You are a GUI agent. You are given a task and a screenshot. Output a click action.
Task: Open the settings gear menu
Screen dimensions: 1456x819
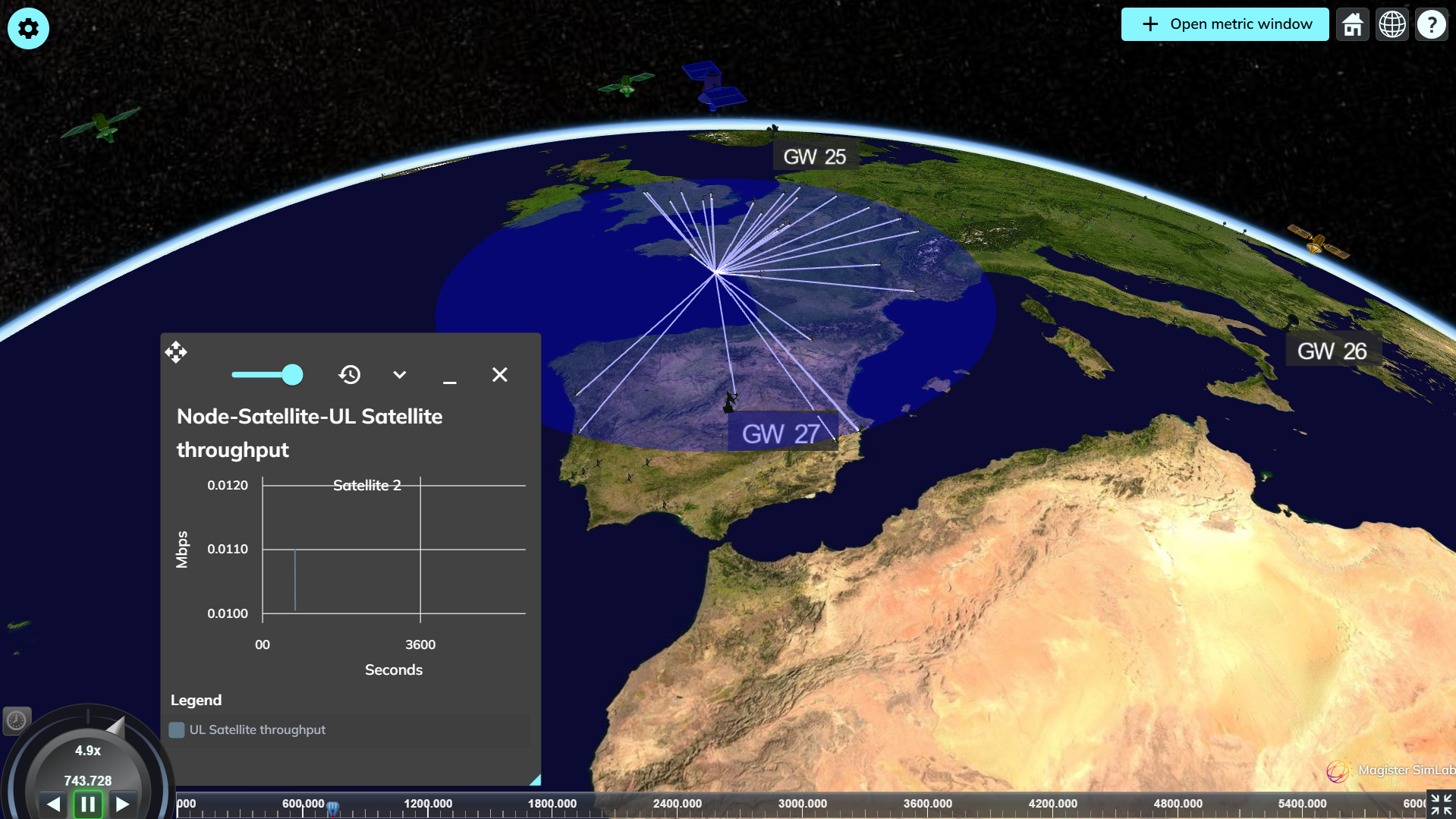tap(28, 28)
